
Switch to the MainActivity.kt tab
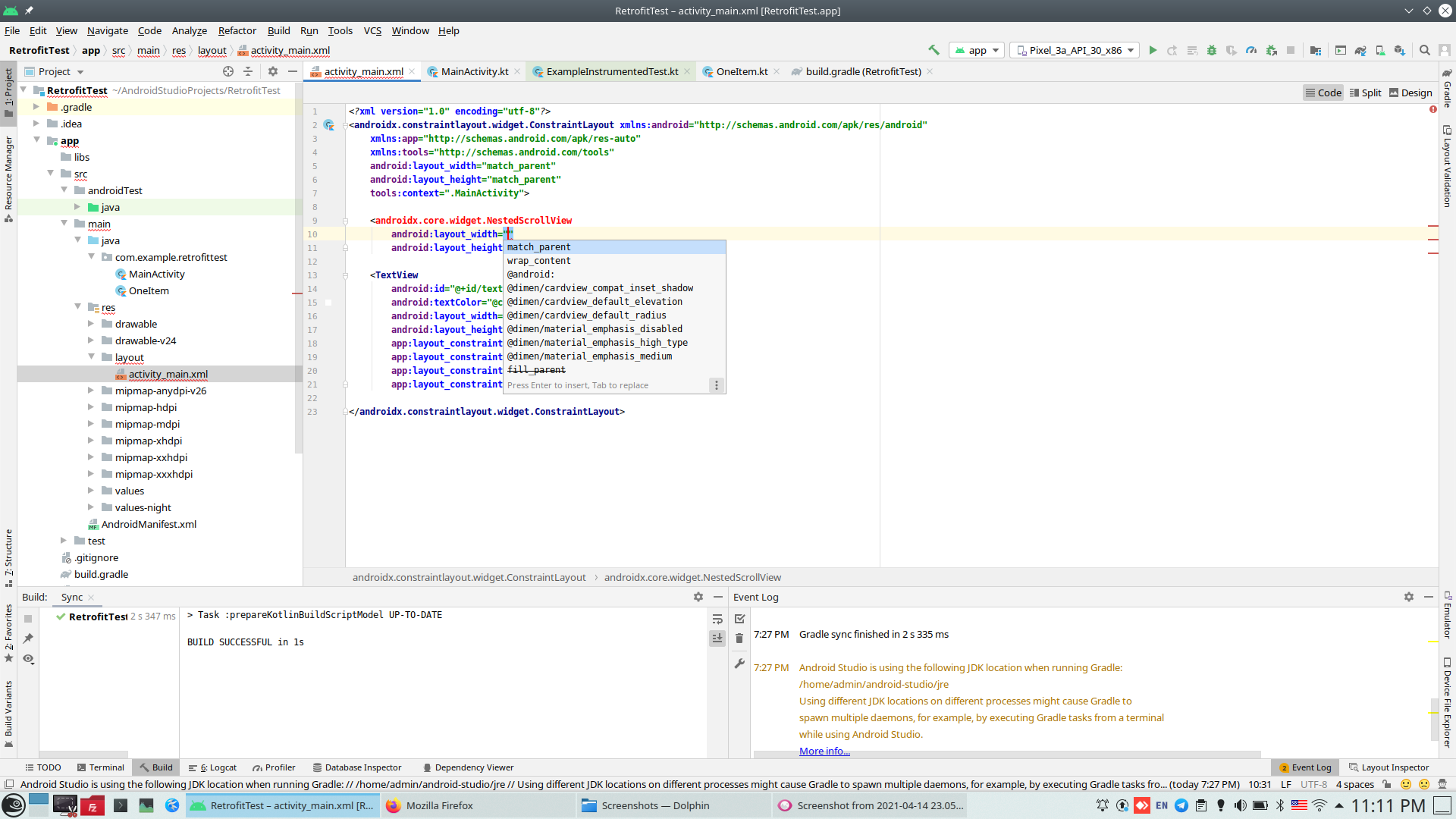point(474,71)
